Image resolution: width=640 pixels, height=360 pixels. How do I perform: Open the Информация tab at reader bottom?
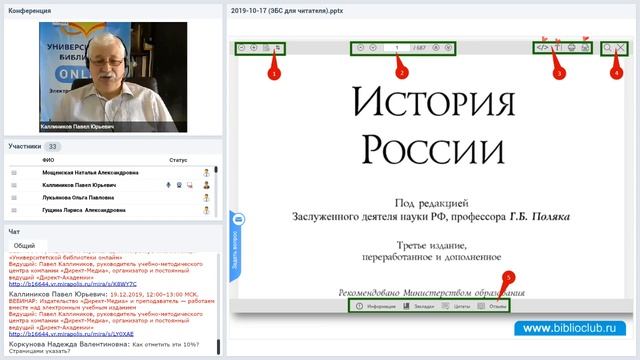pos(376,306)
